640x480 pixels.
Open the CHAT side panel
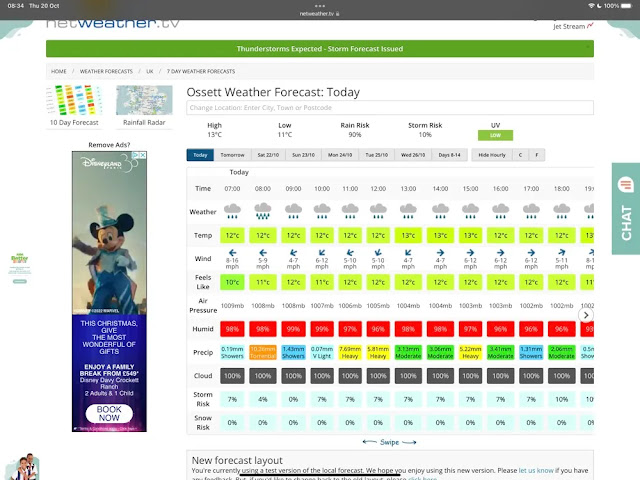point(626,209)
